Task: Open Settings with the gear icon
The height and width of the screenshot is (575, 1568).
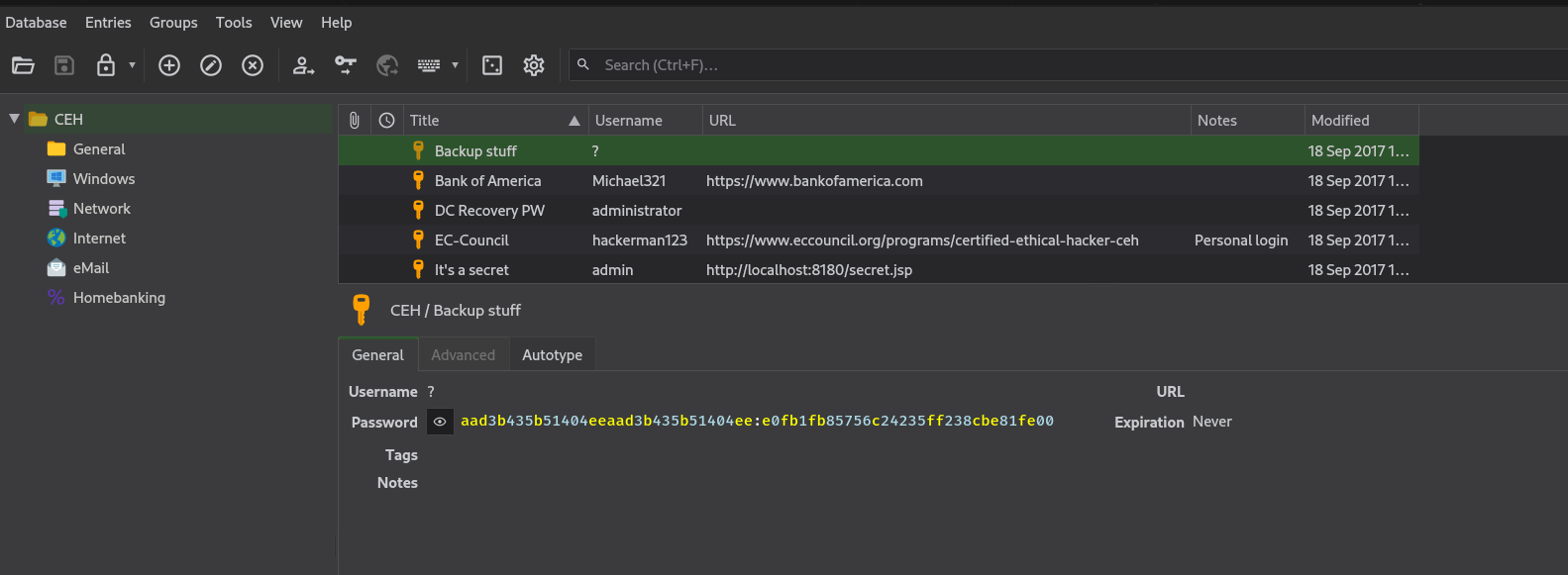Action: point(534,65)
